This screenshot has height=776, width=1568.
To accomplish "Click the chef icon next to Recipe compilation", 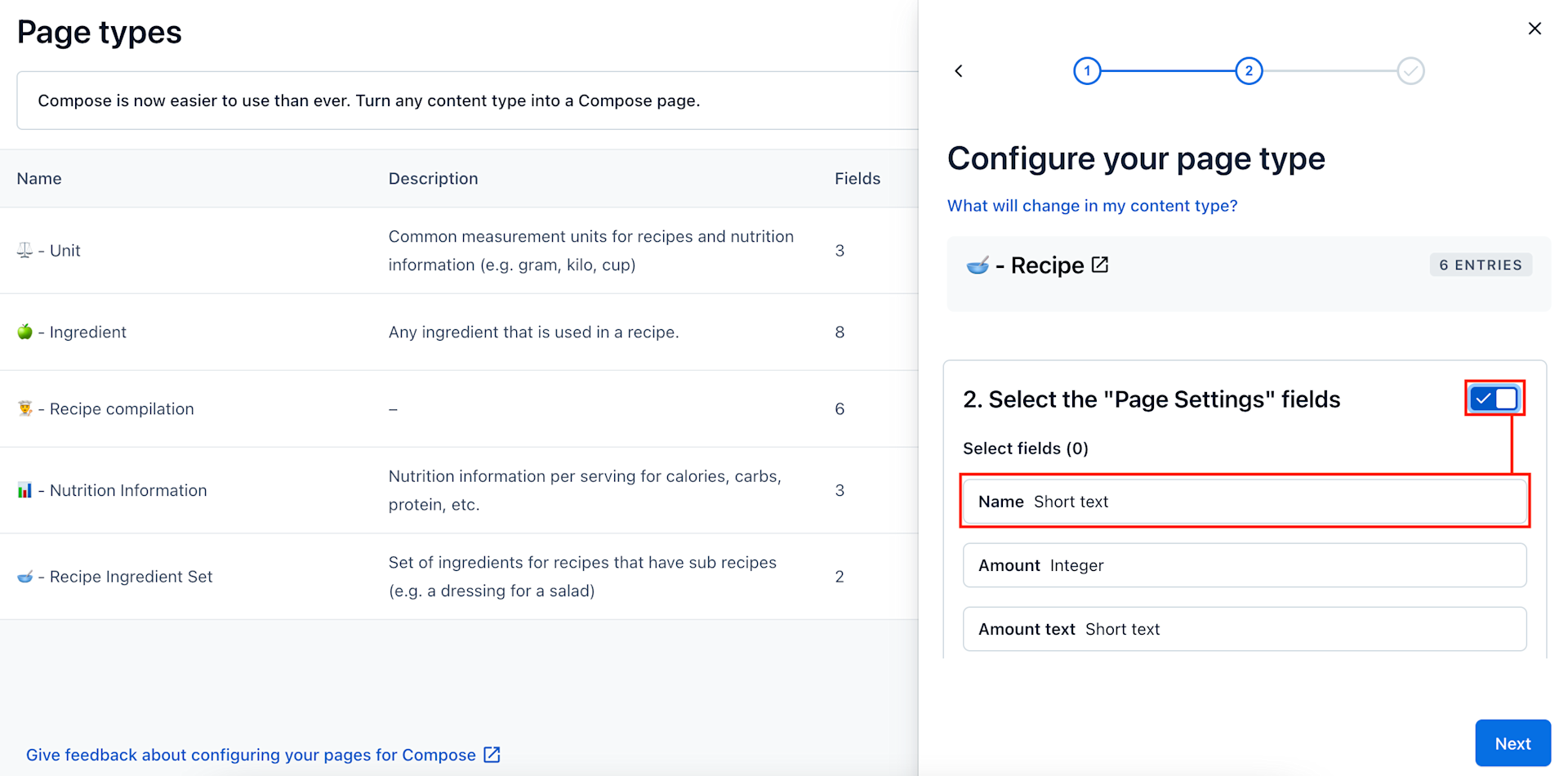I will click(x=24, y=408).
